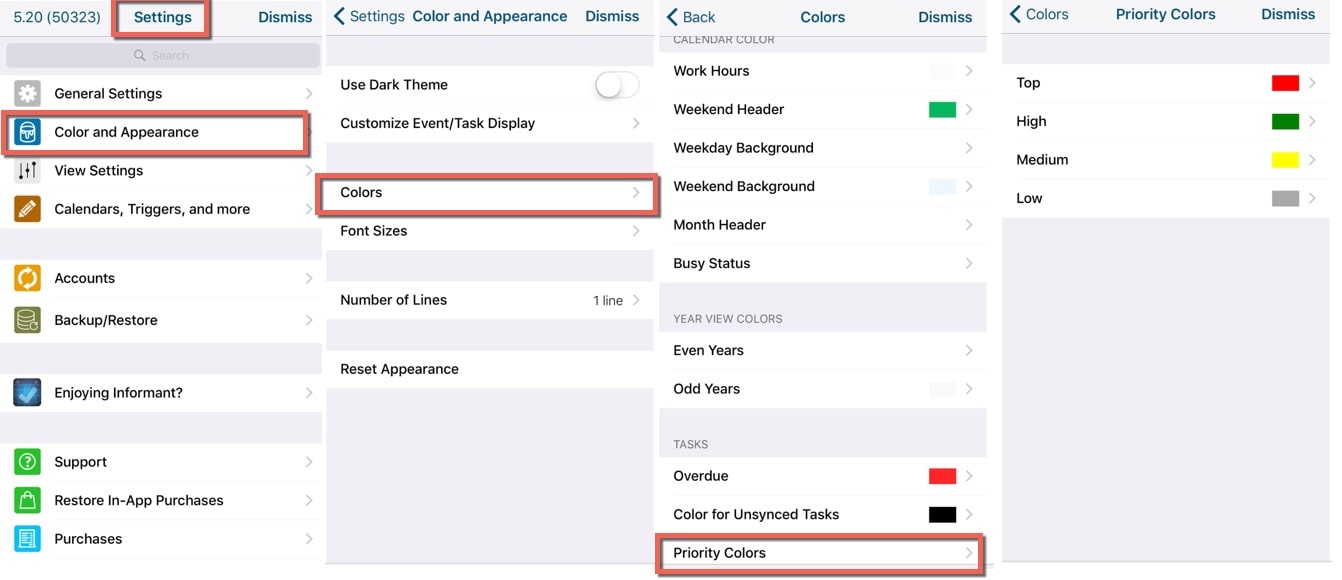Change the green High priority color
Viewport: 1342px width, 580px height.
(1286, 121)
